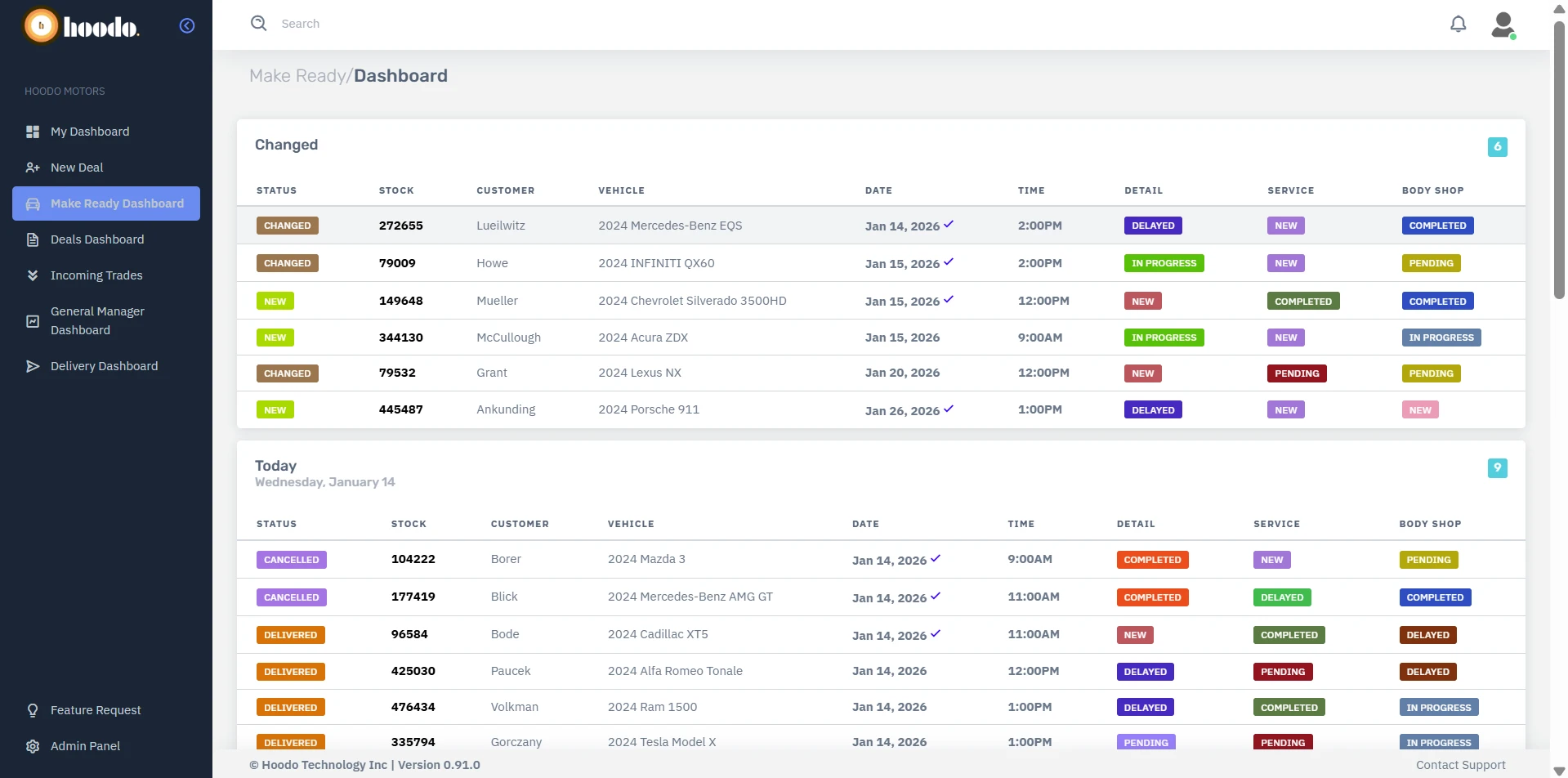This screenshot has width=1568, height=778.
Task: Switch to the Deals Dashboard
Action: [96, 239]
